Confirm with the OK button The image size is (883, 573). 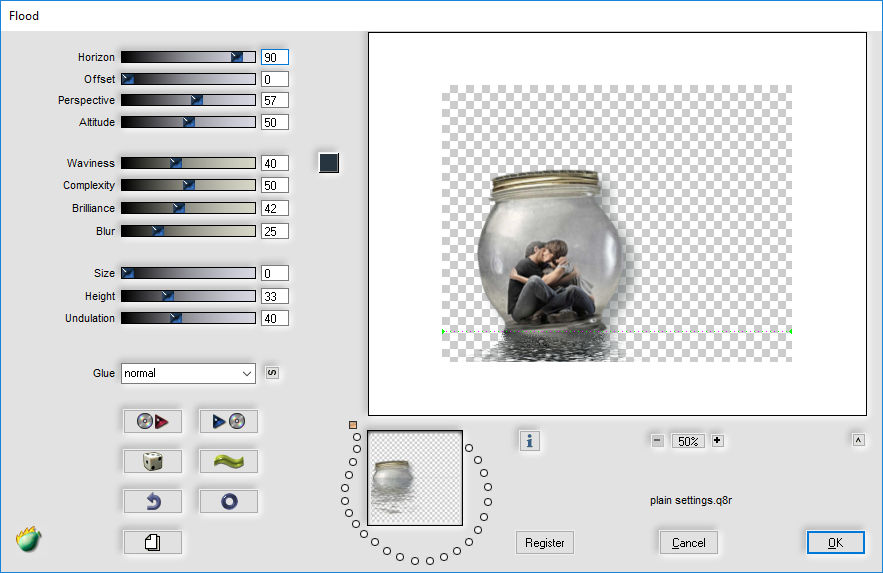(835, 543)
